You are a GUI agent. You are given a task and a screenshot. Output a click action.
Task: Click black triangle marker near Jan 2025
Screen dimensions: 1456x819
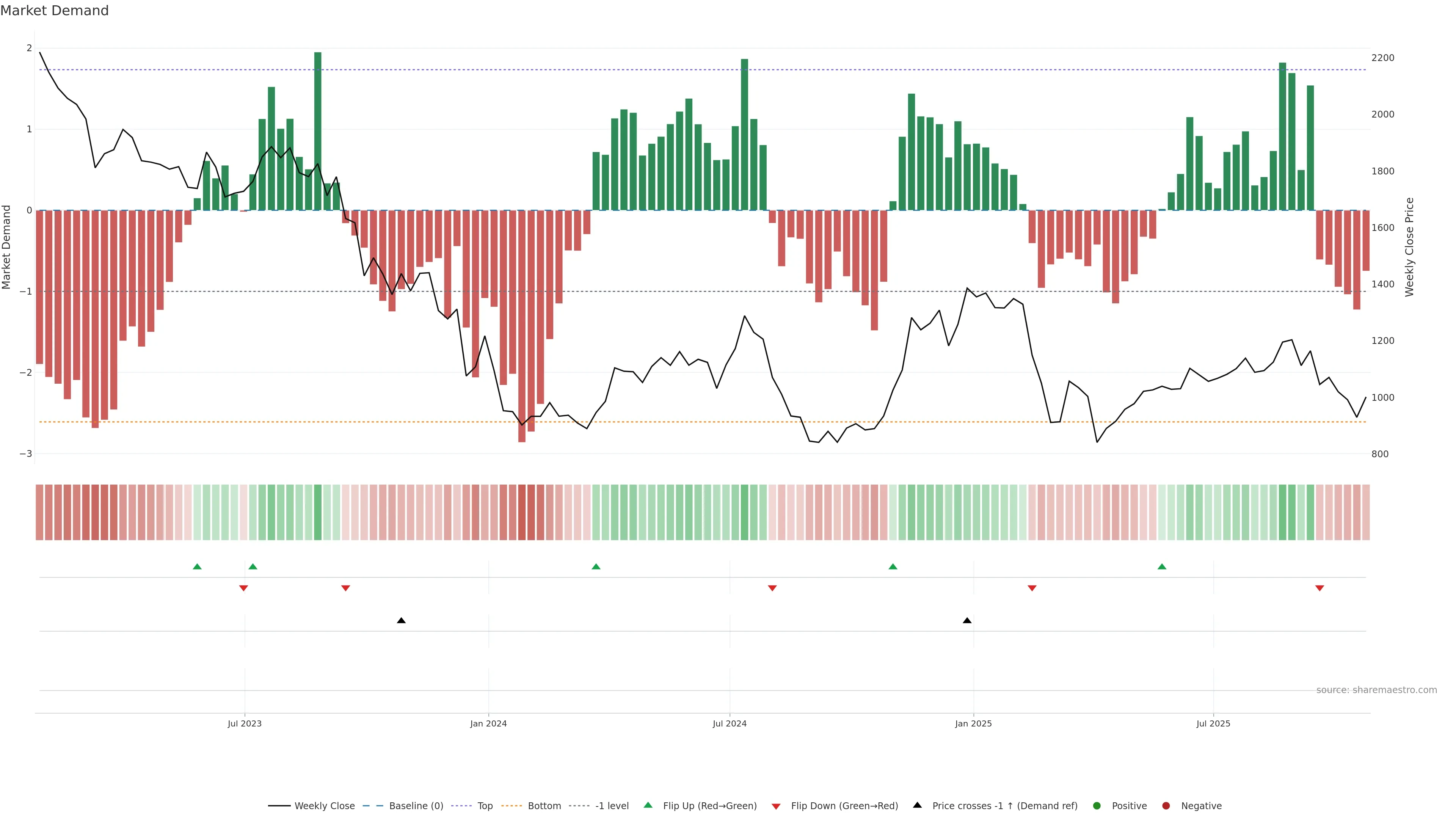(x=967, y=621)
